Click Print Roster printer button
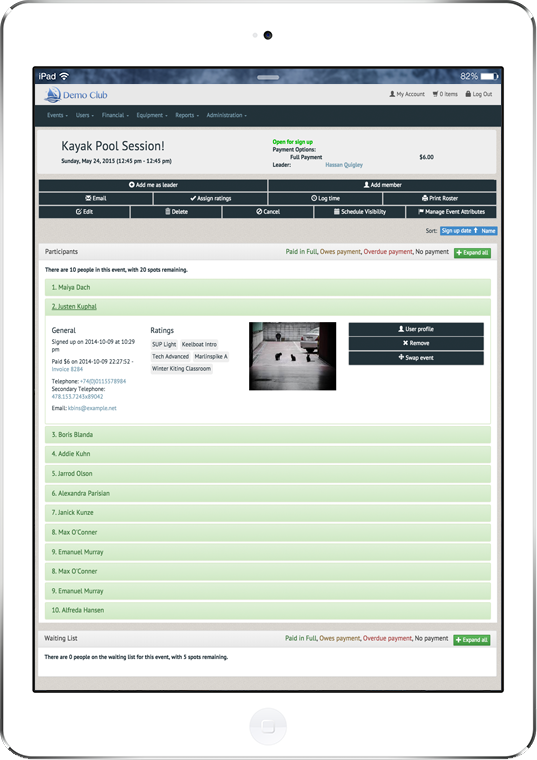537x760 pixels. coord(440,198)
